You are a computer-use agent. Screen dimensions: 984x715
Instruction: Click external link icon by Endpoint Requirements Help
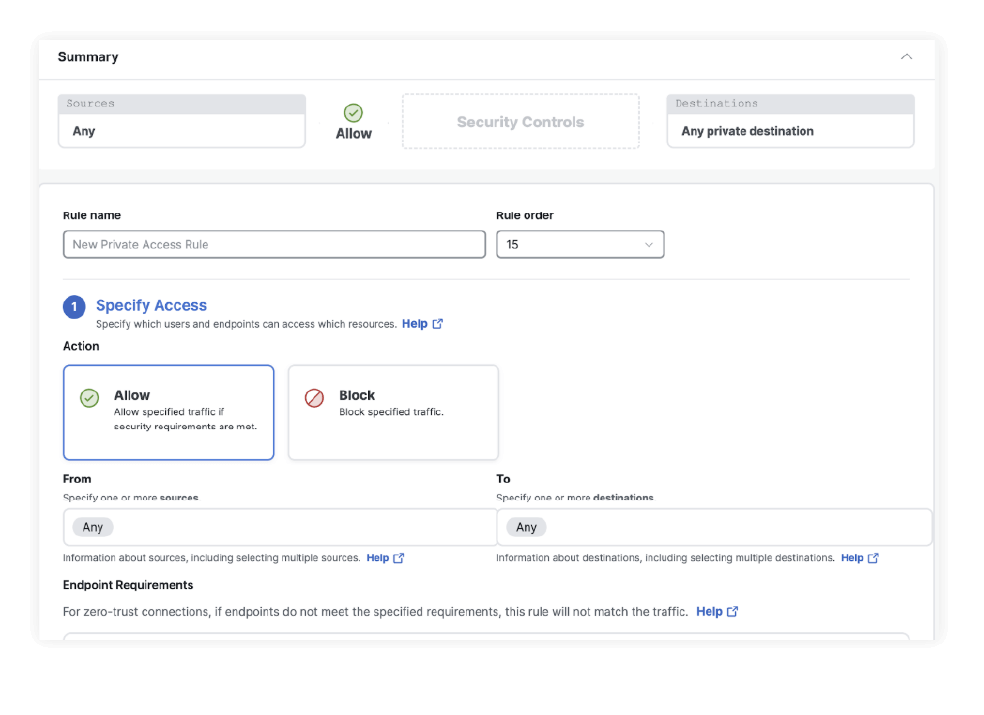pyautogui.click(x=733, y=611)
